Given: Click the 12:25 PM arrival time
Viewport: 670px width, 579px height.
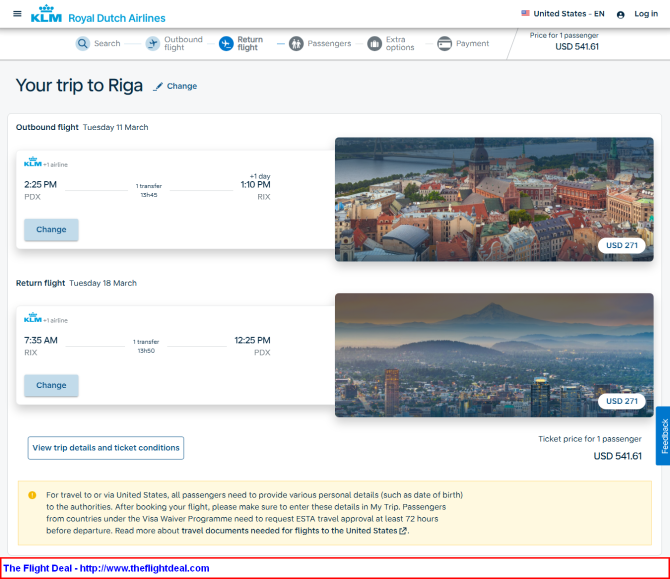Looking at the screenshot, I should 252,340.
